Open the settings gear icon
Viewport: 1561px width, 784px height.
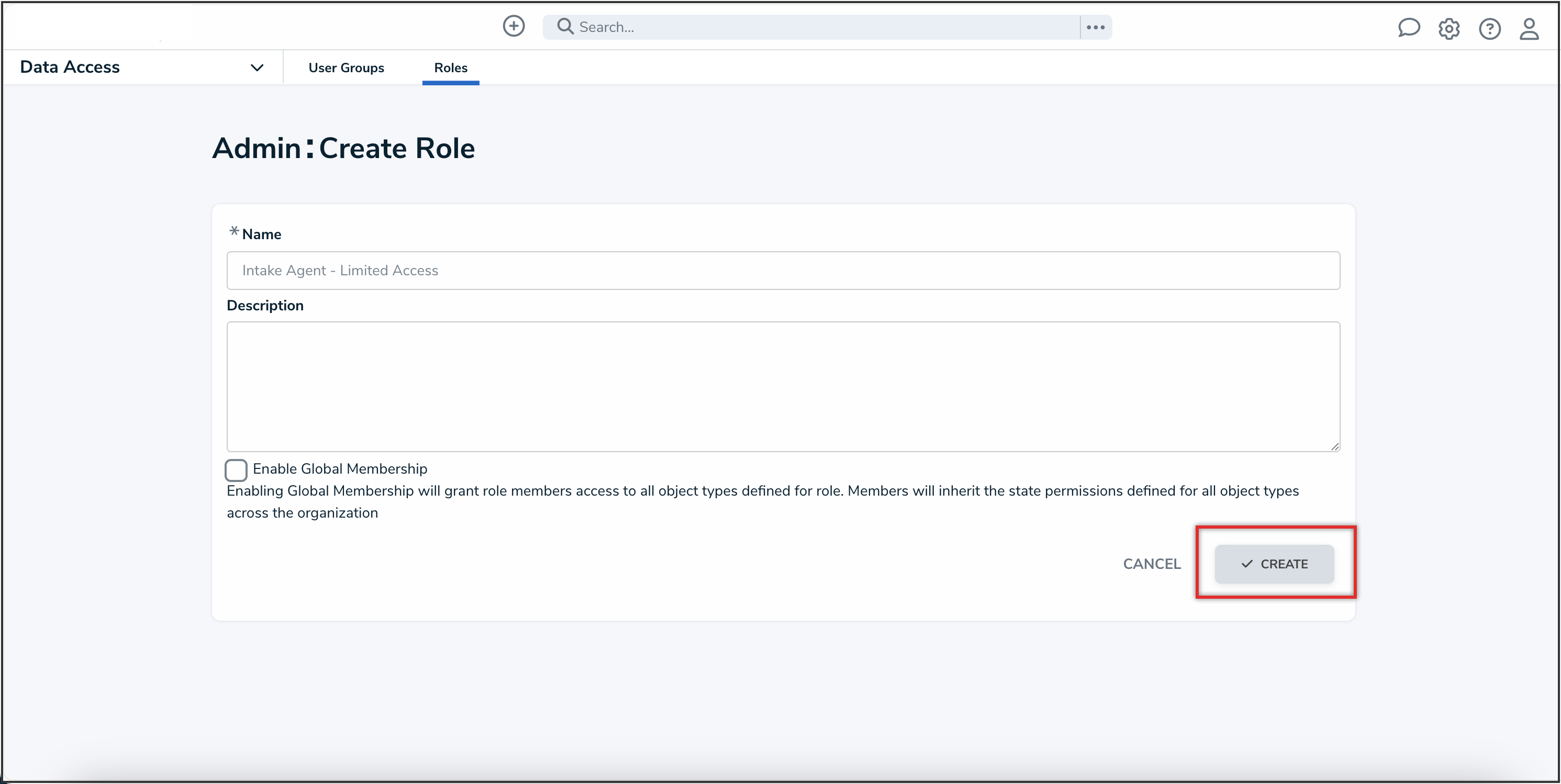click(x=1448, y=28)
